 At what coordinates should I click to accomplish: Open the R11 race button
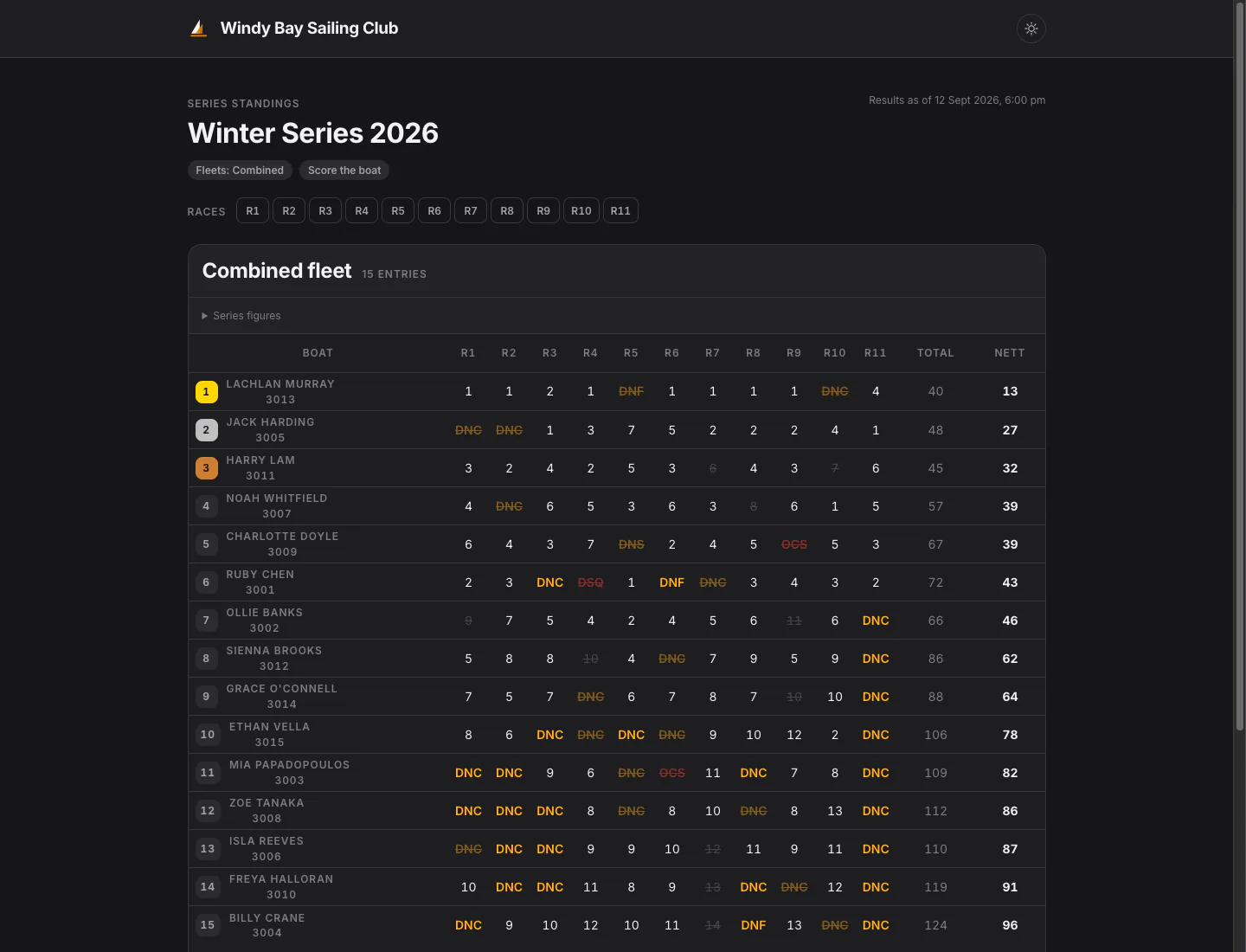[620, 211]
